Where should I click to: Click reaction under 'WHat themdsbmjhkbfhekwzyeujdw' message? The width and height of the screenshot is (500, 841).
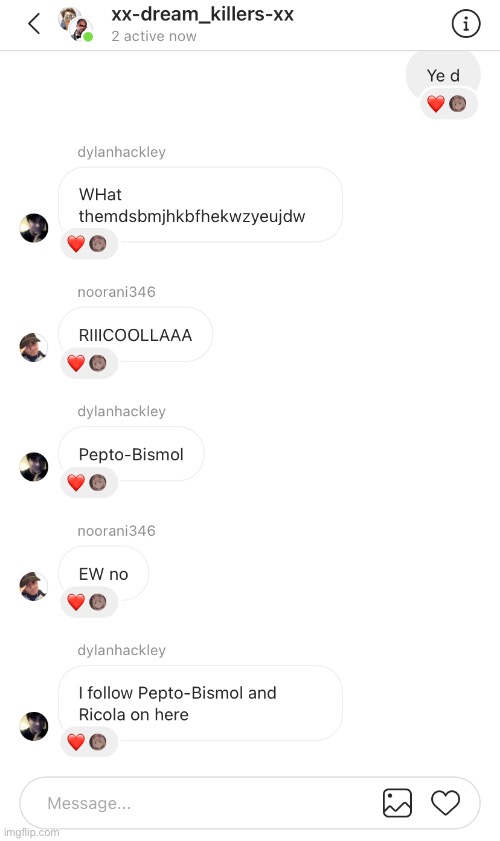89,244
